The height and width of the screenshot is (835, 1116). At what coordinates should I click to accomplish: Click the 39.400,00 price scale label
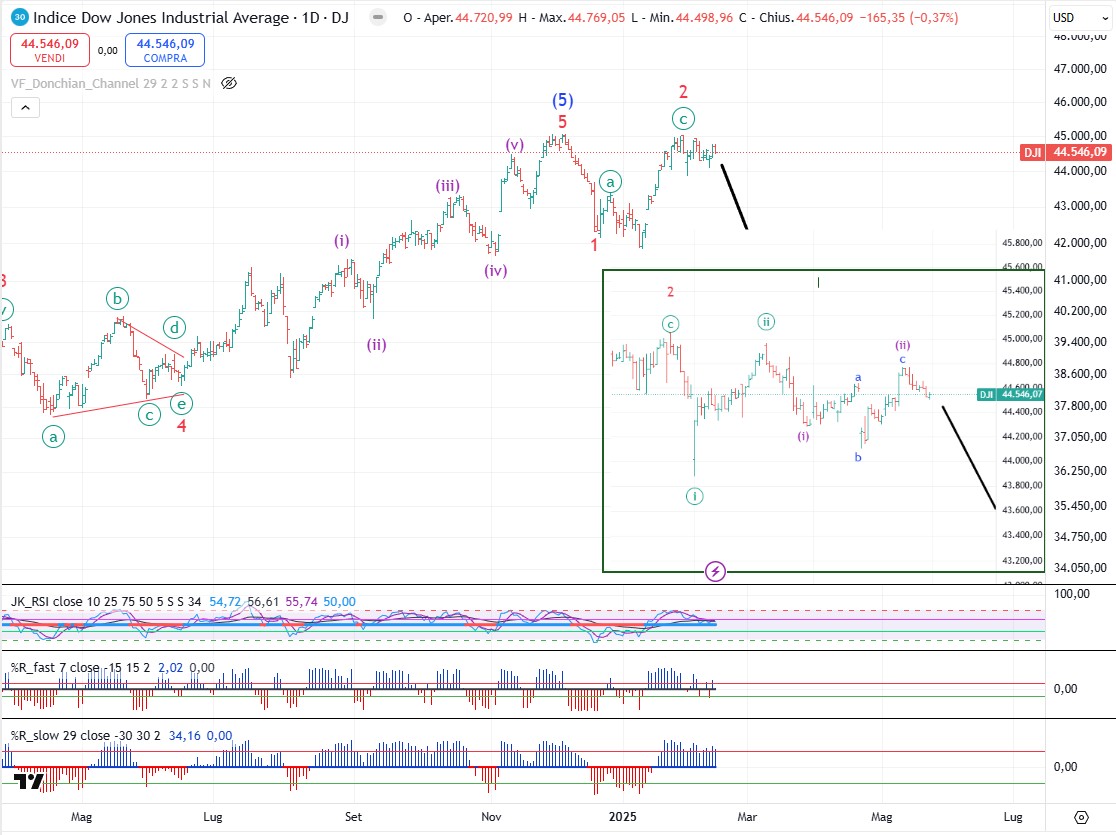coord(1080,342)
